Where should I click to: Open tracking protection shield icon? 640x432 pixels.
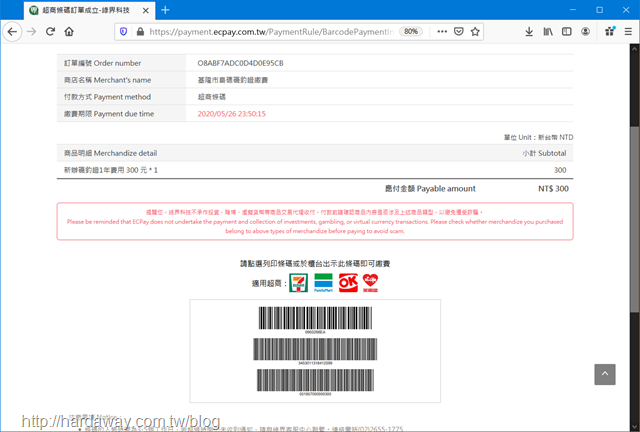(x=124, y=31)
